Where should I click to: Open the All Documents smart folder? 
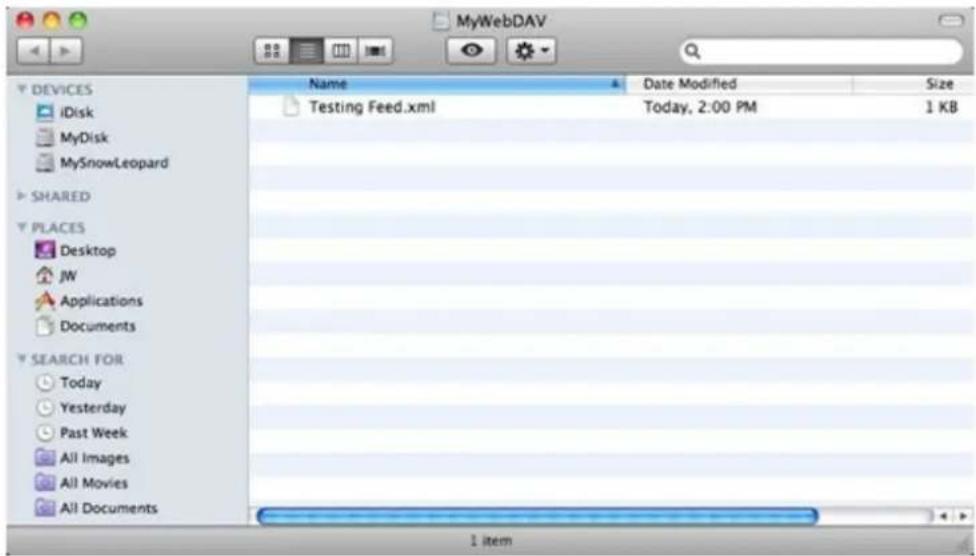point(96,508)
